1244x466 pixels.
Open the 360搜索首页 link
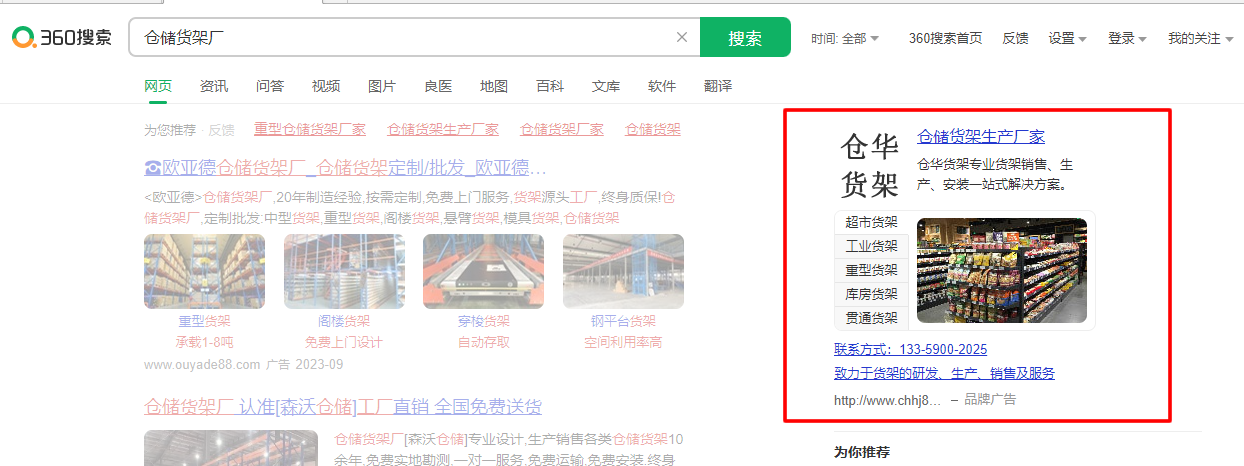click(x=945, y=39)
